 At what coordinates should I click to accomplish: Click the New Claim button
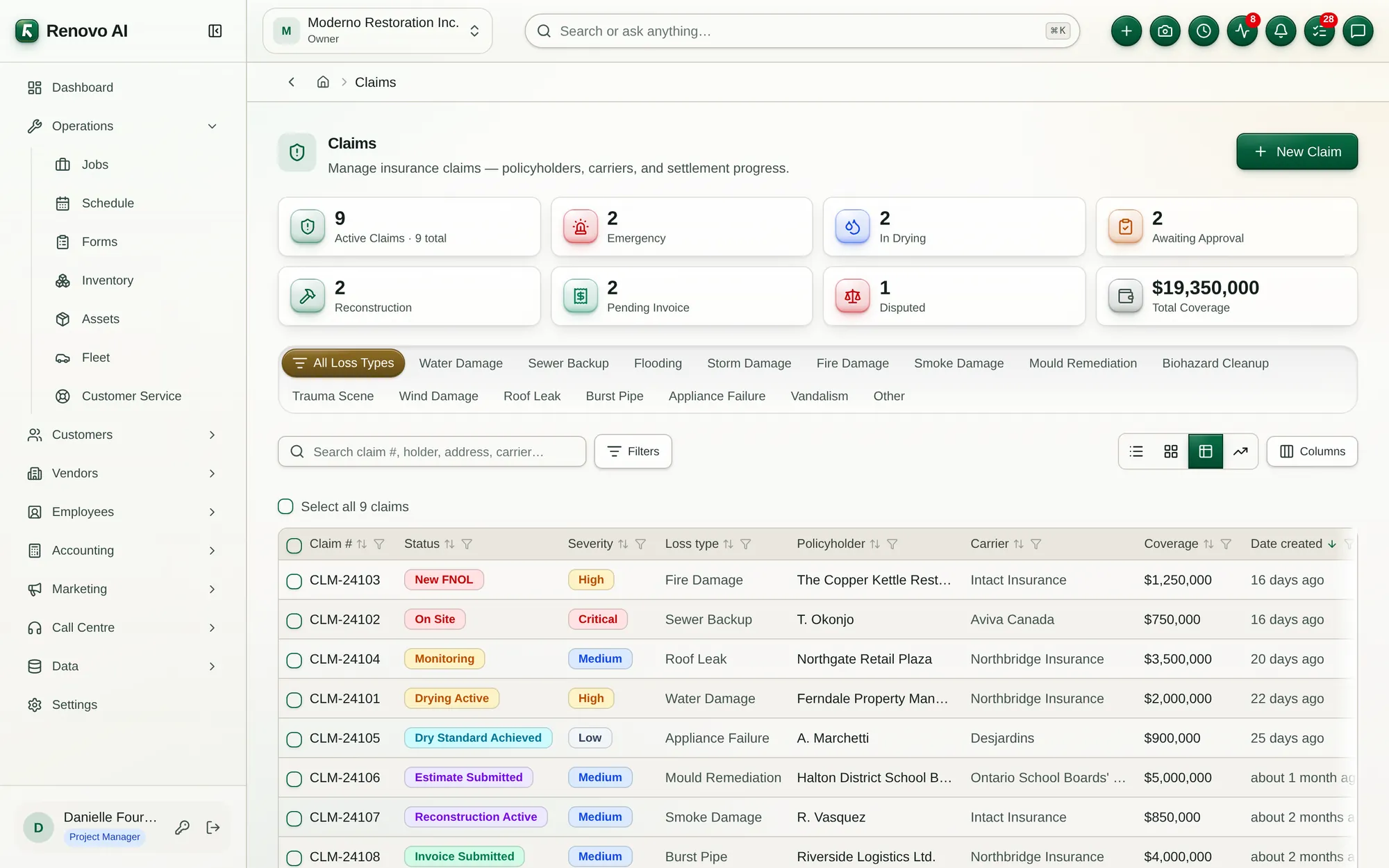(1297, 151)
